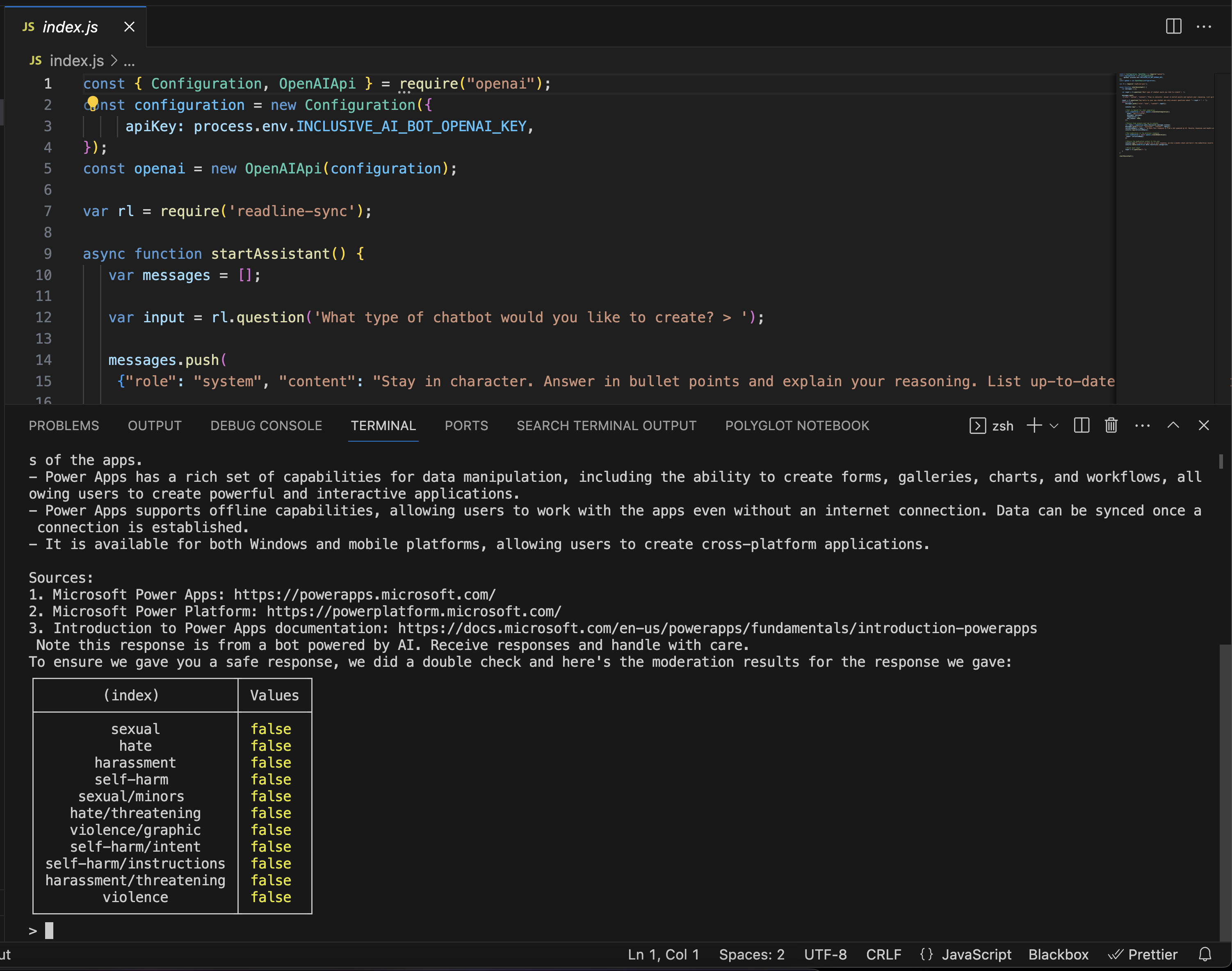
Task: Open editor more actions ellipsis menu
Action: tap(1204, 26)
